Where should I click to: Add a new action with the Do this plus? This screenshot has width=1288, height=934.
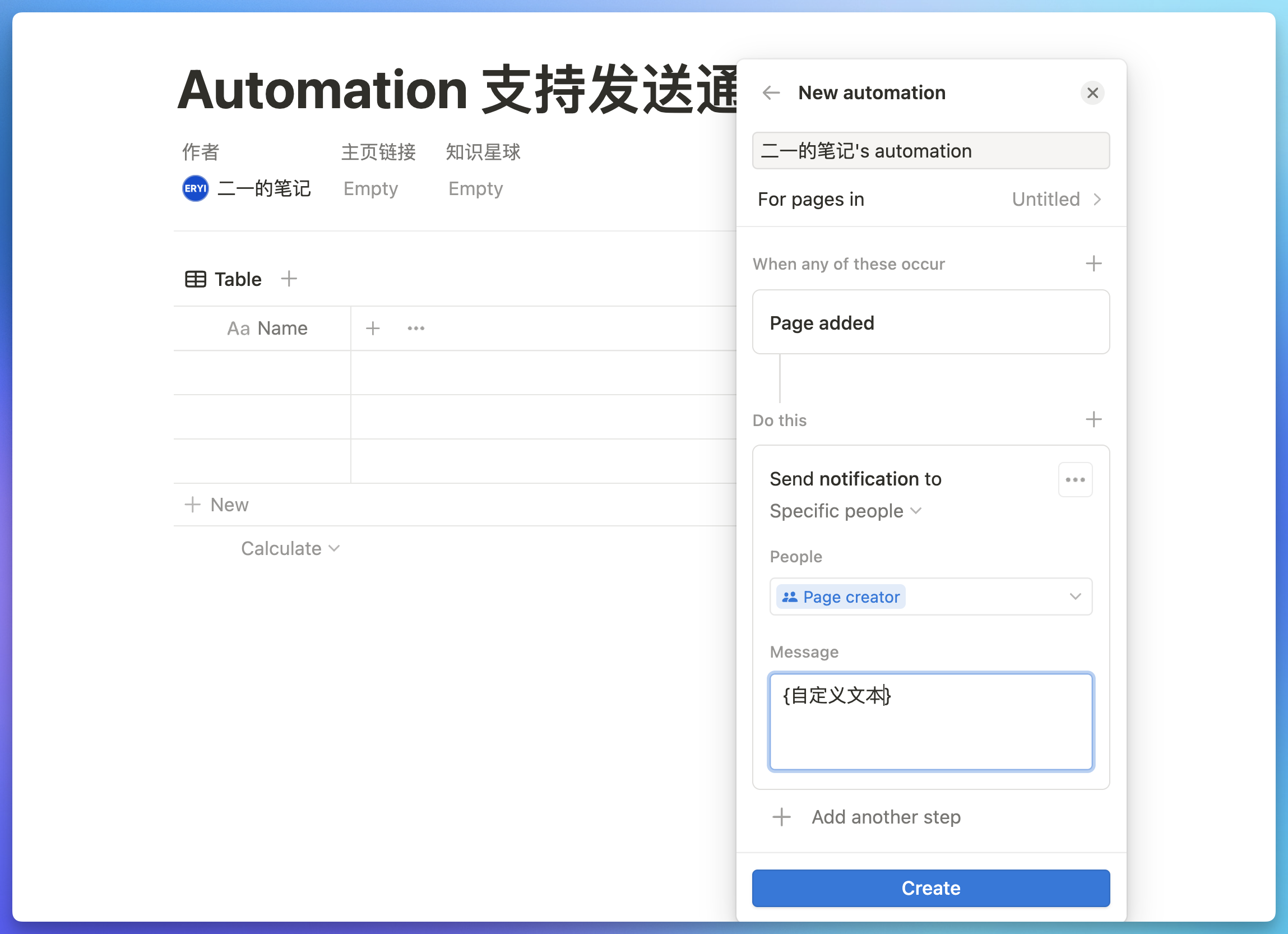click(1094, 419)
